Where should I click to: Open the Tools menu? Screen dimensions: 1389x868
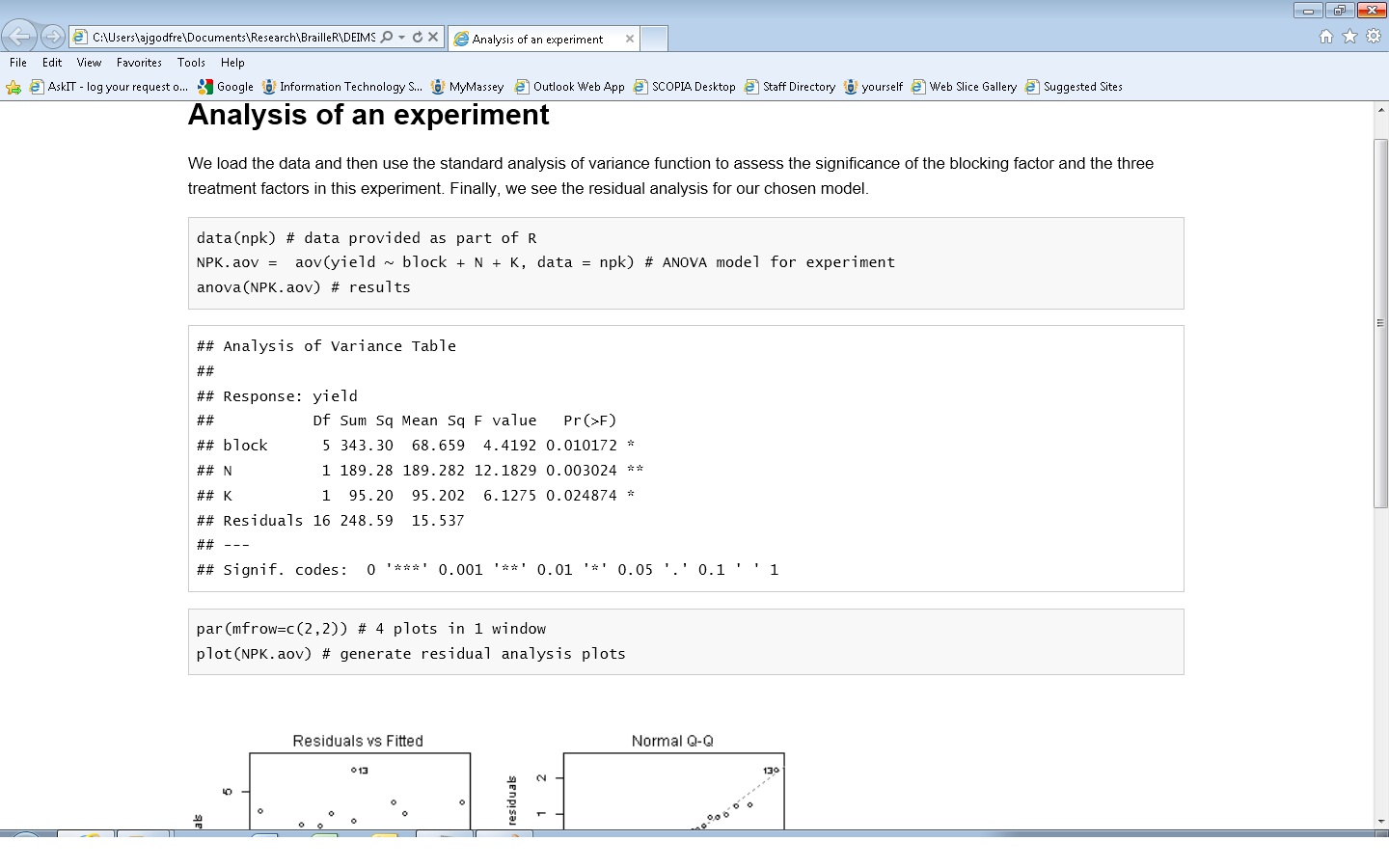coord(191,62)
